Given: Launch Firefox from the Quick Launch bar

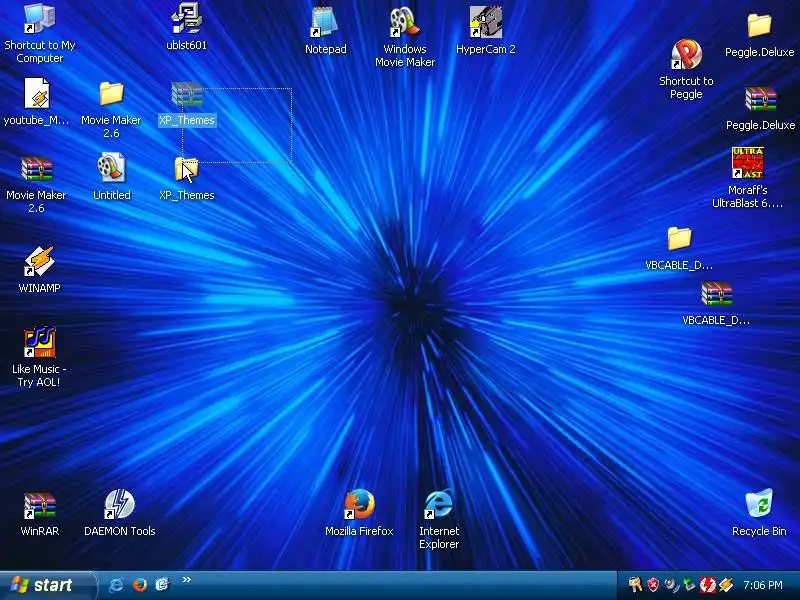Looking at the screenshot, I should pos(139,585).
